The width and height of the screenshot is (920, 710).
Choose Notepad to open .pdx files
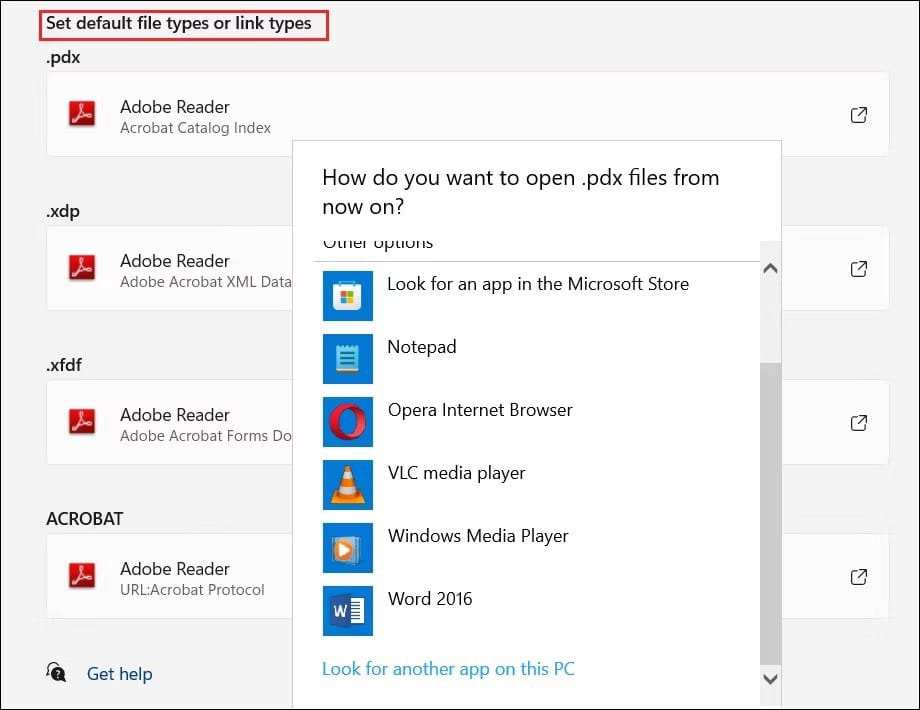421,347
